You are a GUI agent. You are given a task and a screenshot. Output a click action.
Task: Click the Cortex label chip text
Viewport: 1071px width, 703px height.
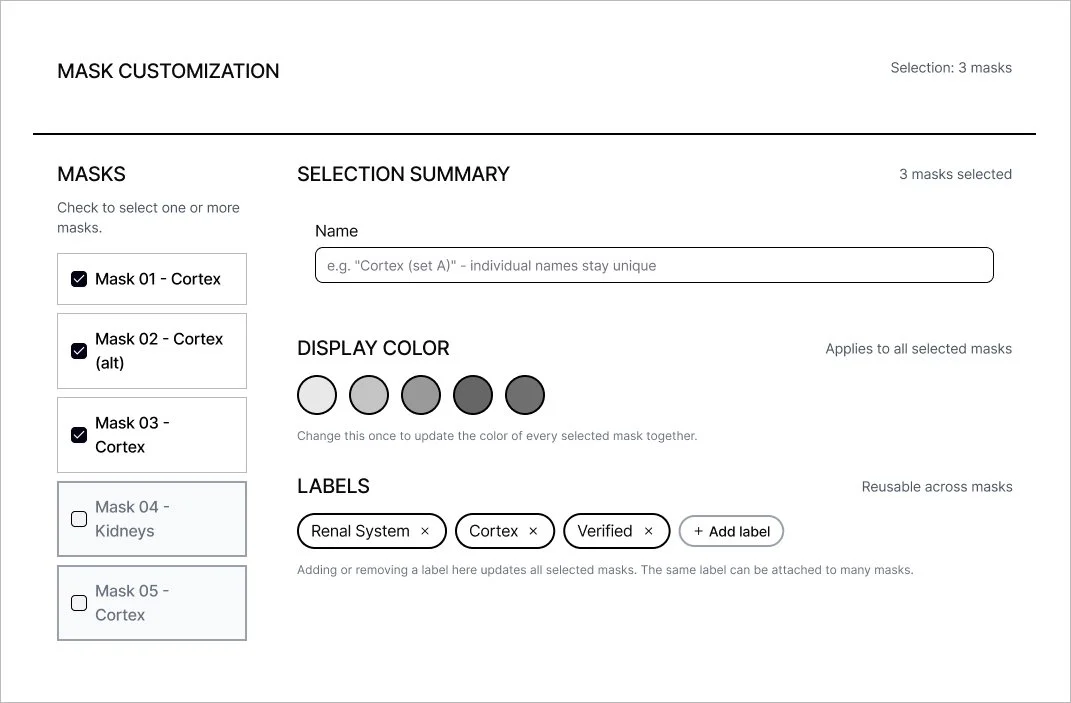[x=493, y=532]
